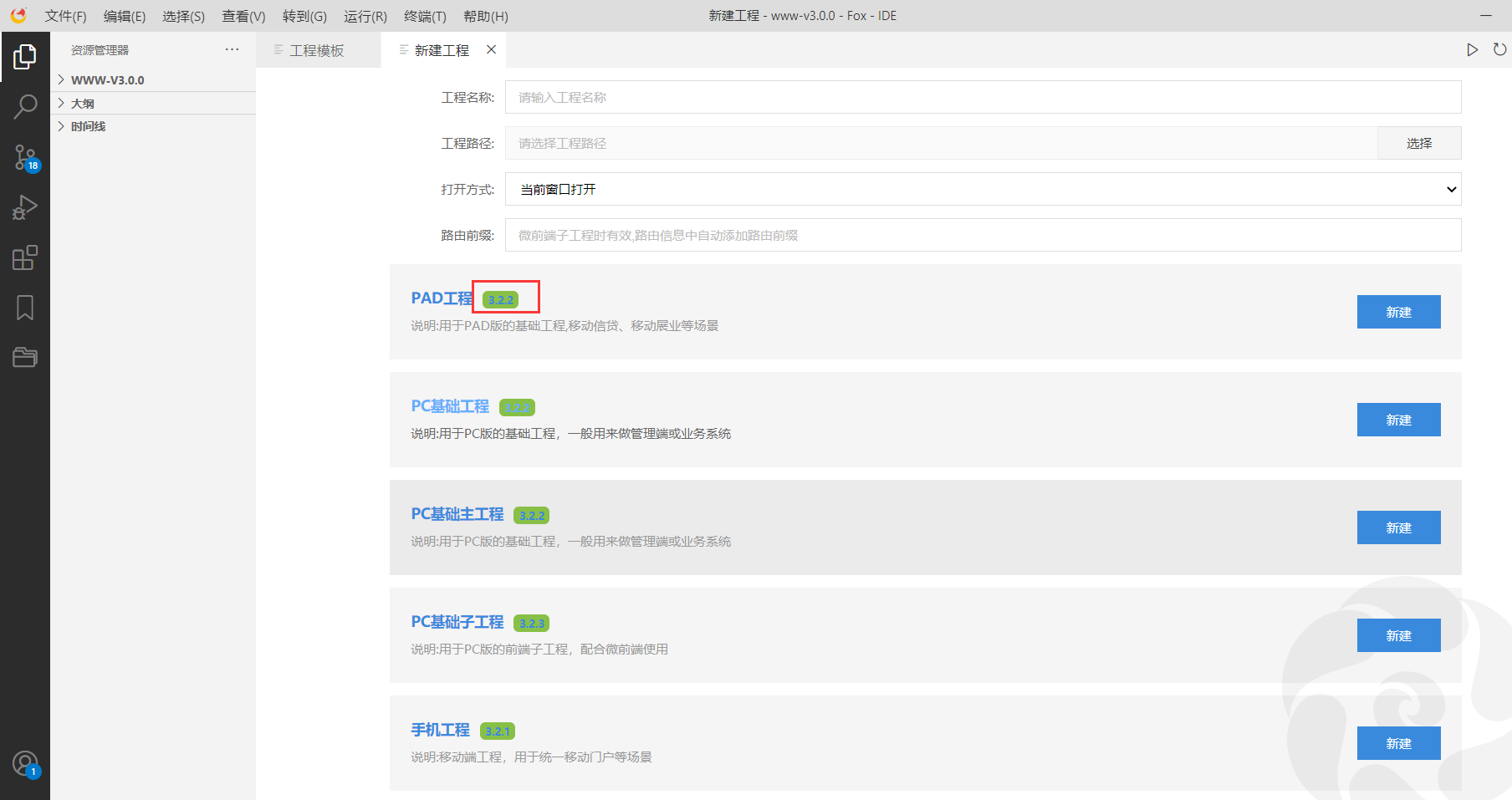Open the Extensions view icon
Viewport: 1512px width, 800px height.
(25, 257)
